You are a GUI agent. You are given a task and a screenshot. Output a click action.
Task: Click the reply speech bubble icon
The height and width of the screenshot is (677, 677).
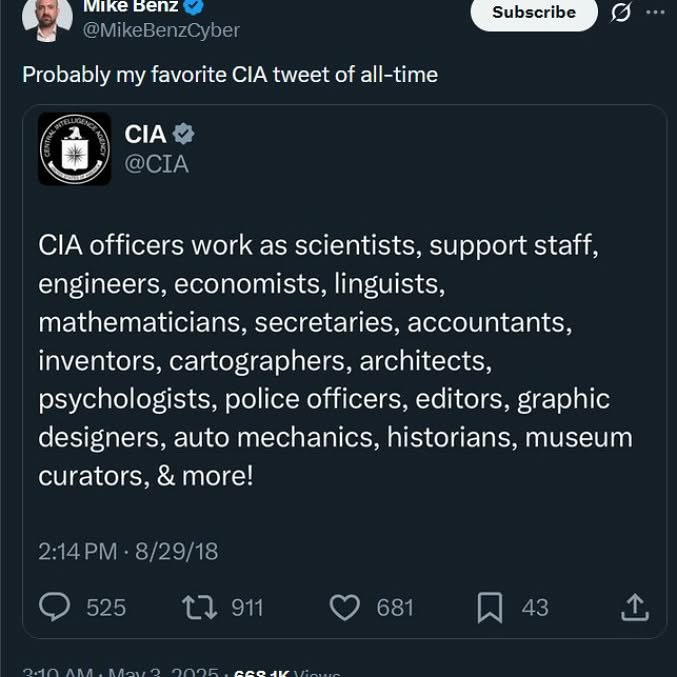[x=54, y=607]
